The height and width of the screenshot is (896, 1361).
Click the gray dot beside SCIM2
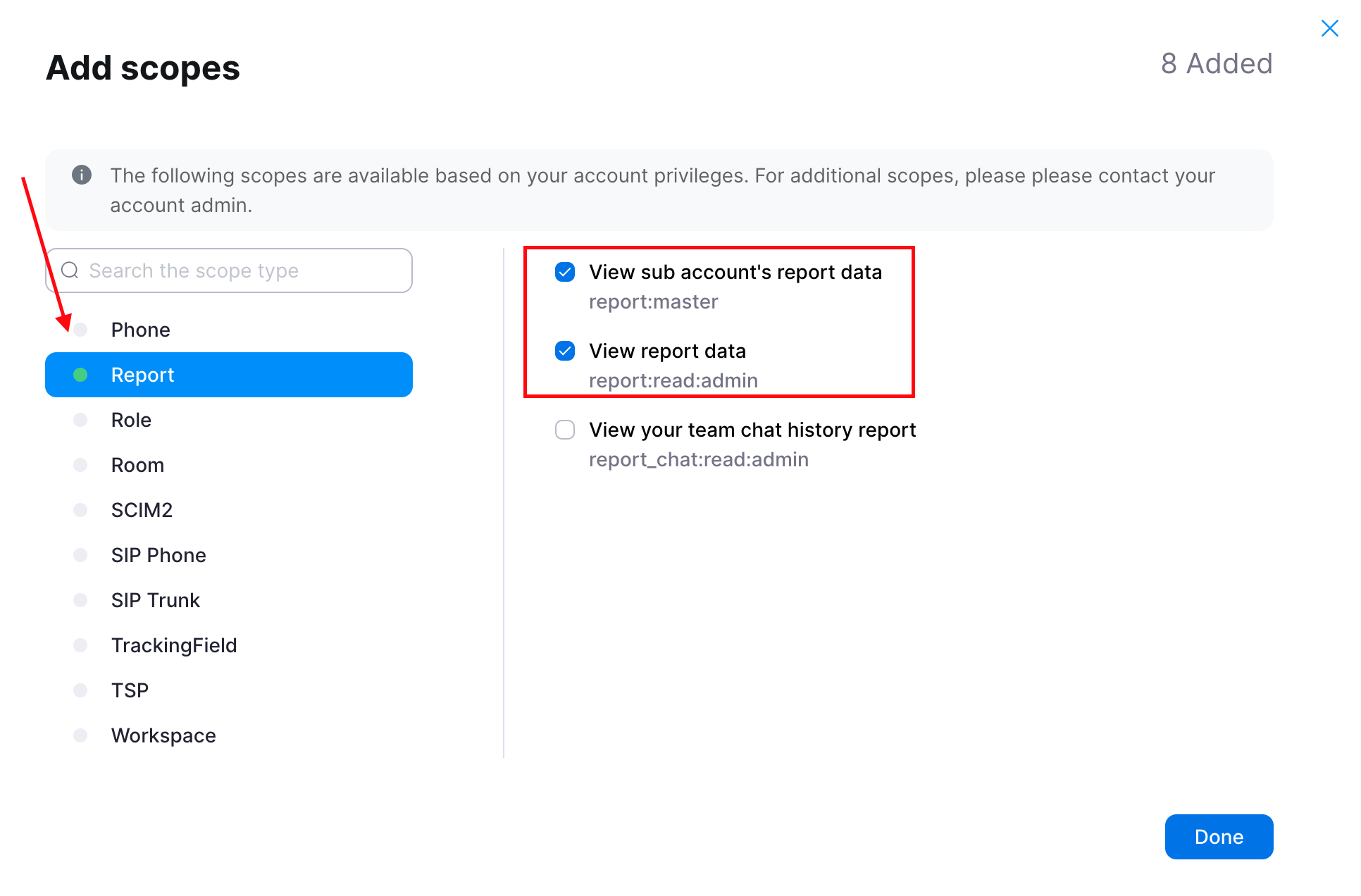[x=80, y=510]
